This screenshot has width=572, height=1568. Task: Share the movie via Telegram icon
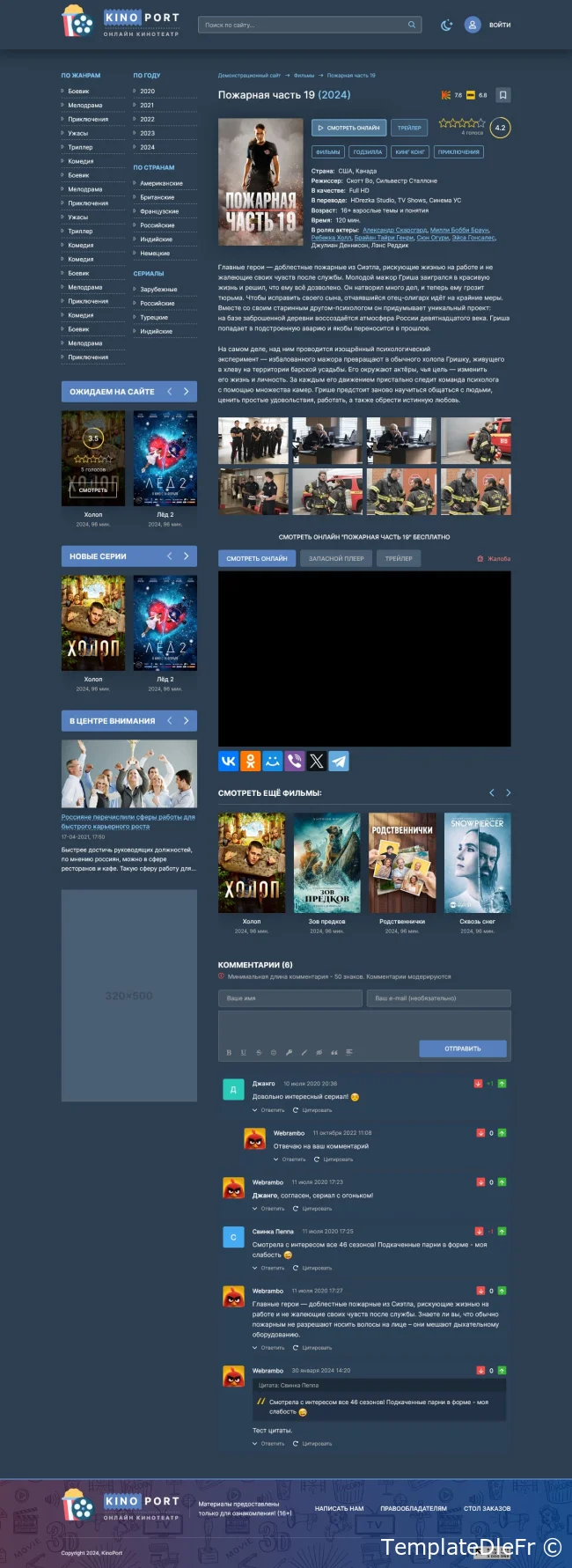pos(339,761)
